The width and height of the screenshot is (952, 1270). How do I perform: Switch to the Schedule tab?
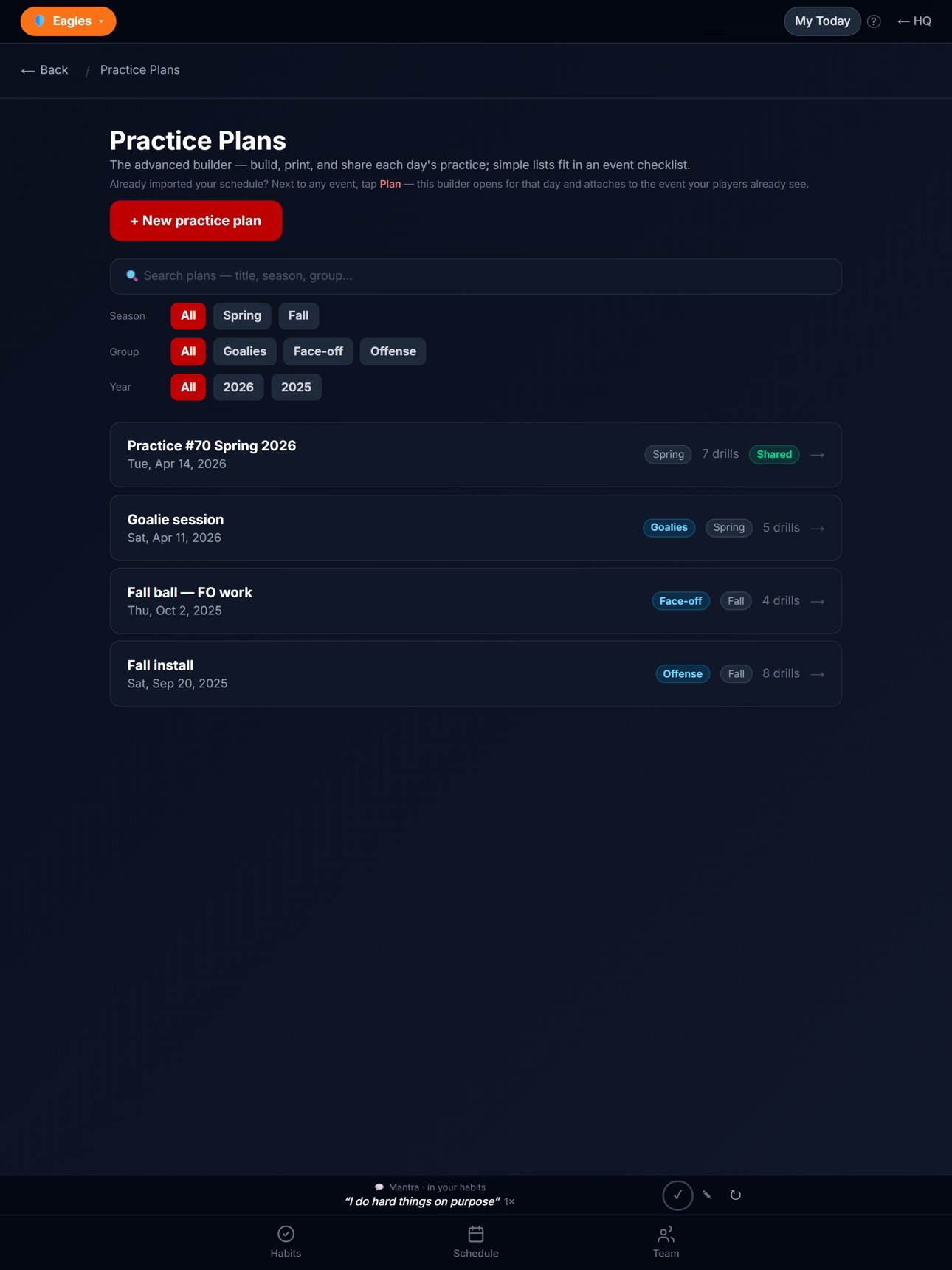[476, 1242]
